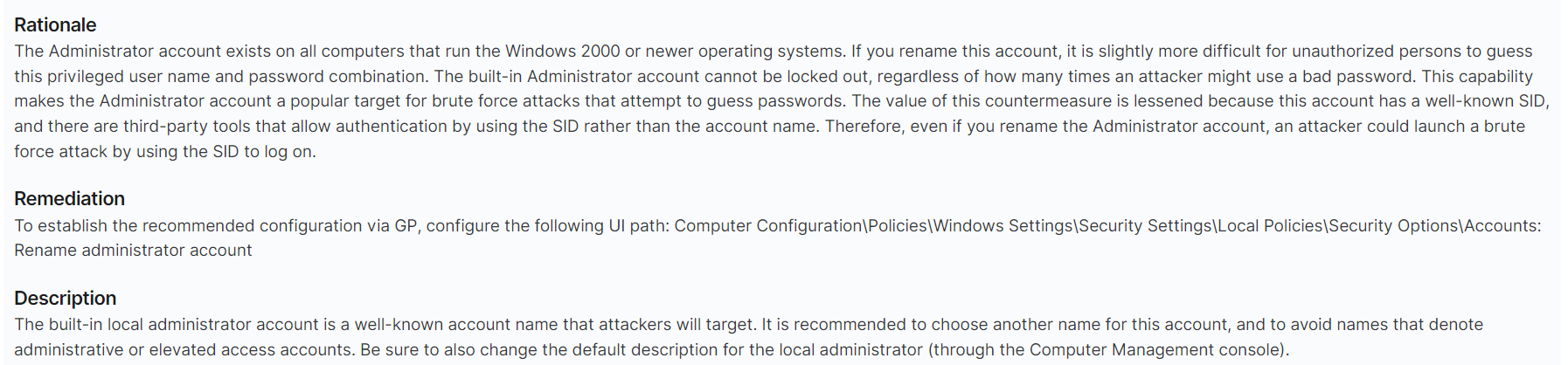The height and width of the screenshot is (365, 1568).
Task: Click the "Computer Management console" text
Action: point(1155,350)
